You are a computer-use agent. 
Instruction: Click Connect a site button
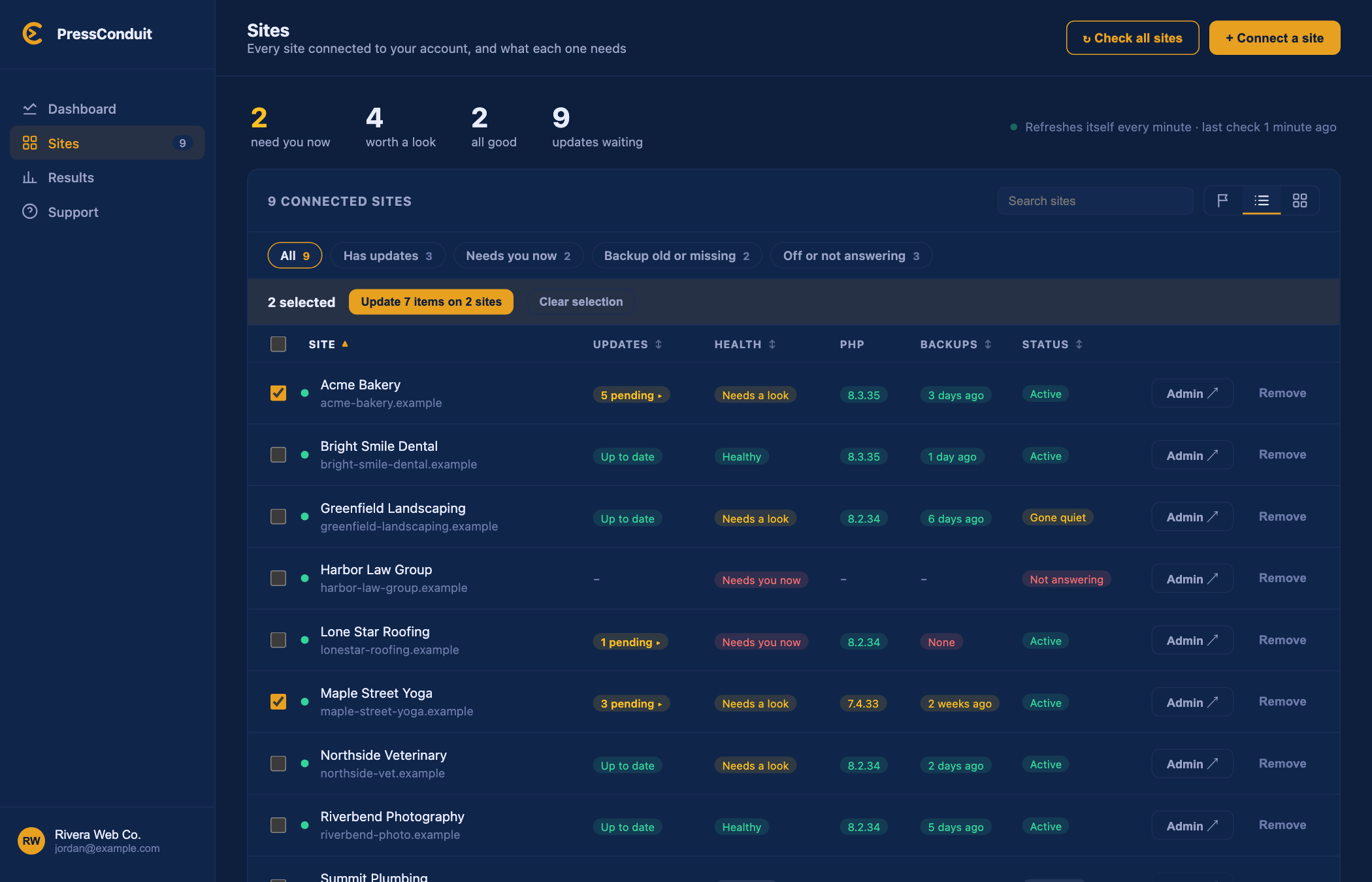pos(1274,38)
